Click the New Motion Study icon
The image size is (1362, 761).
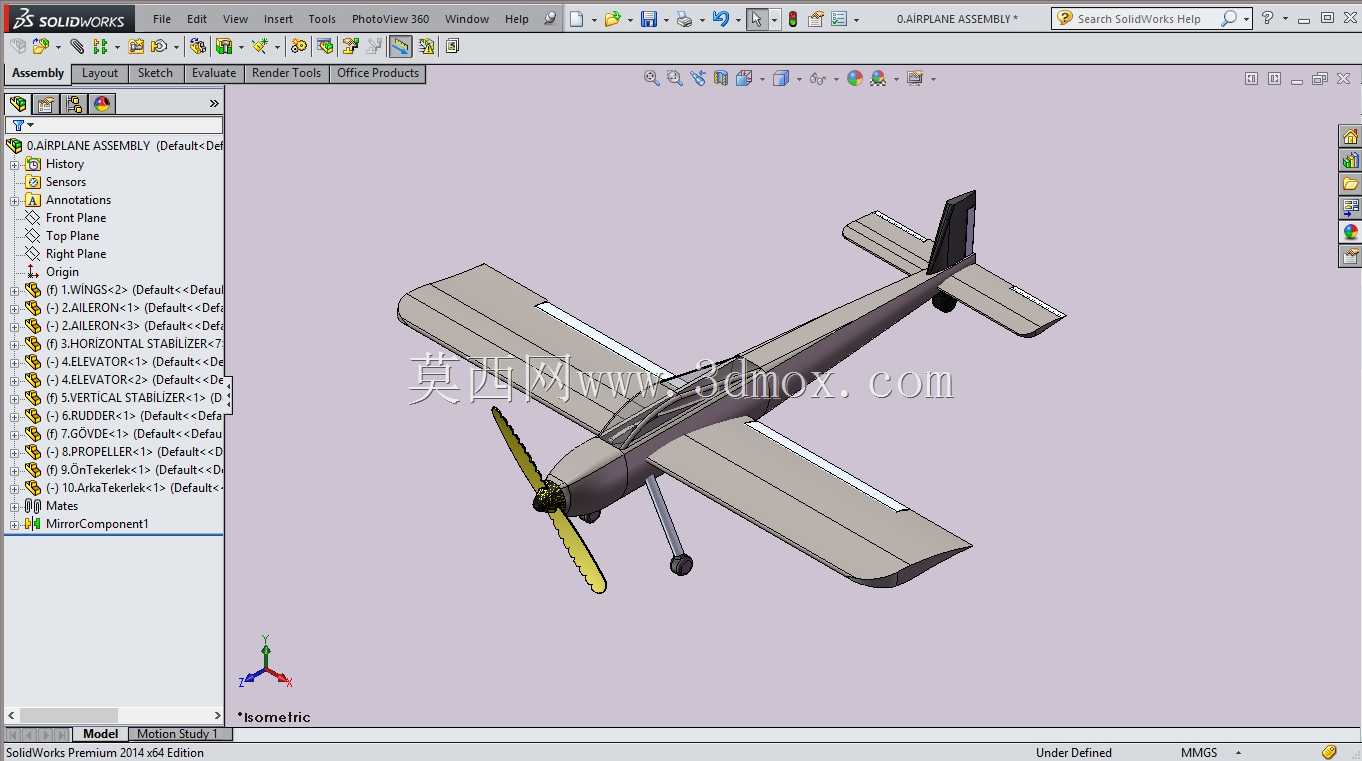point(299,46)
